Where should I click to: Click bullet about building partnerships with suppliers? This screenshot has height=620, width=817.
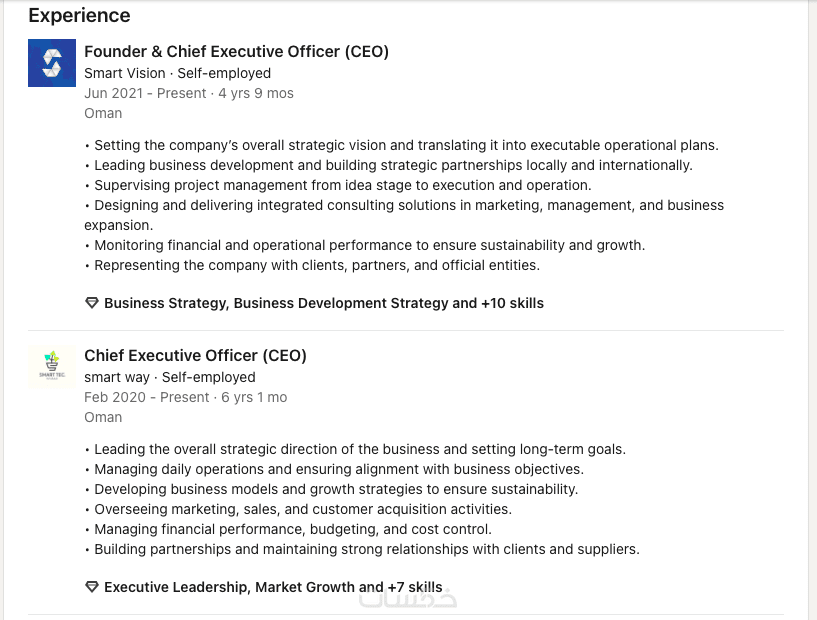[366, 549]
